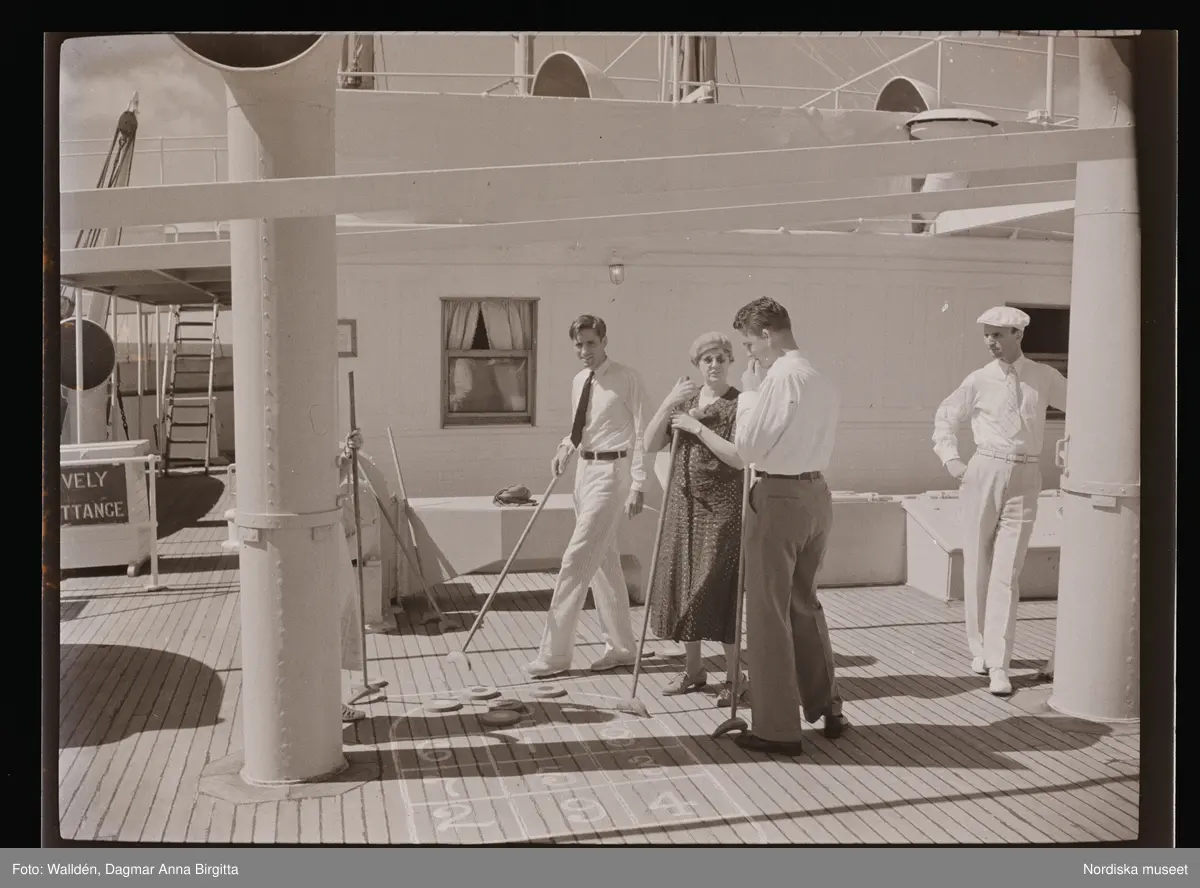Click the white column on the right edge
Screen dimensions: 1200x888
tap(1100, 400)
